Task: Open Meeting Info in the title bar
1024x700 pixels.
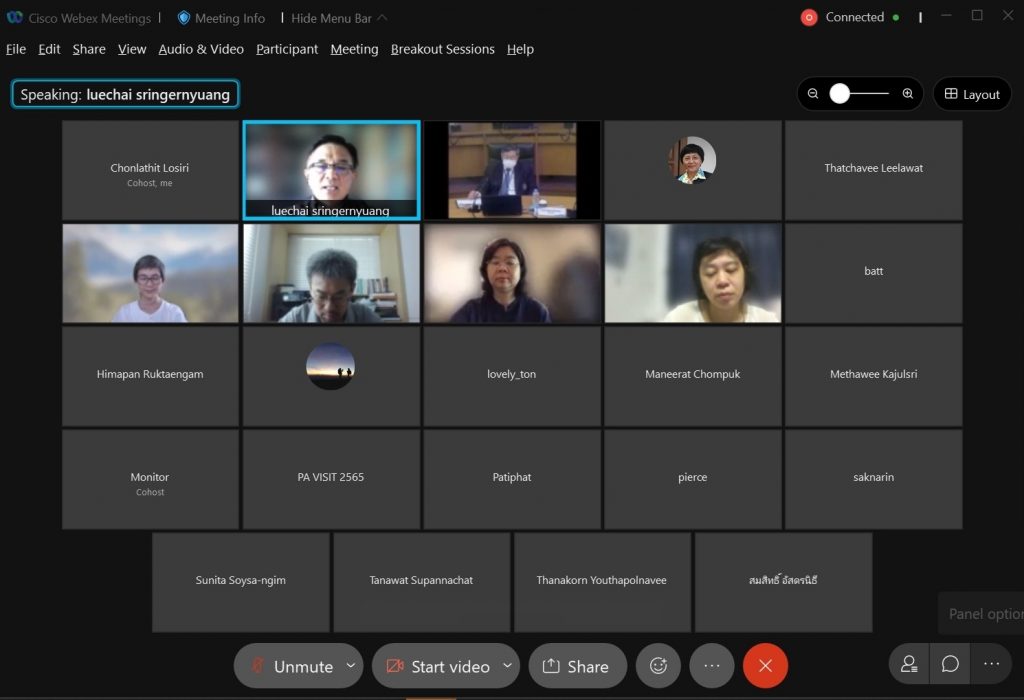Action: tap(221, 18)
